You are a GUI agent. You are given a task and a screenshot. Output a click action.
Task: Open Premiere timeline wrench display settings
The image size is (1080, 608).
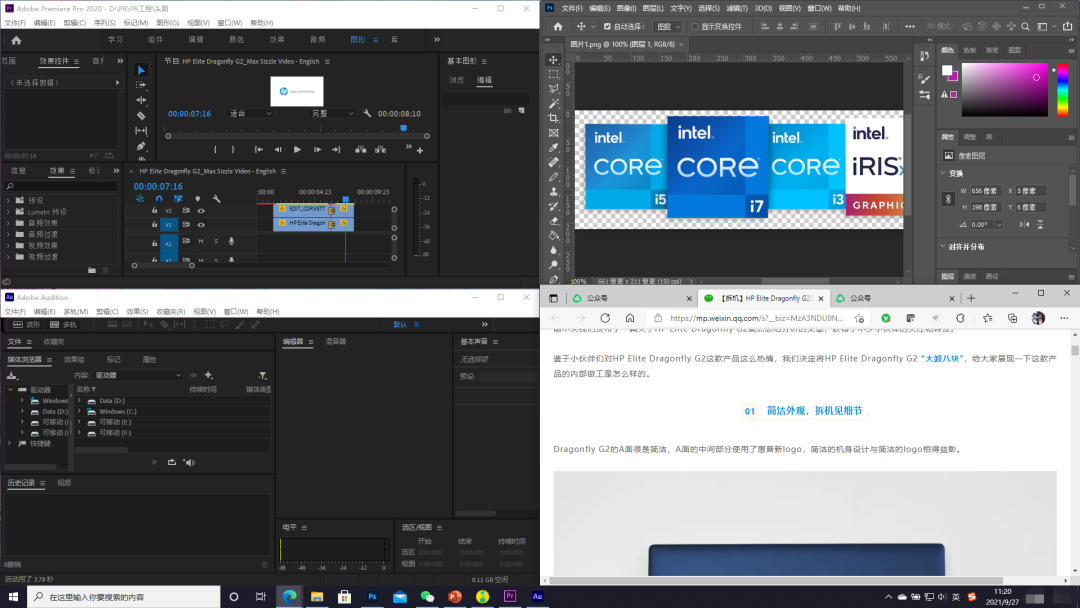[x=216, y=199]
